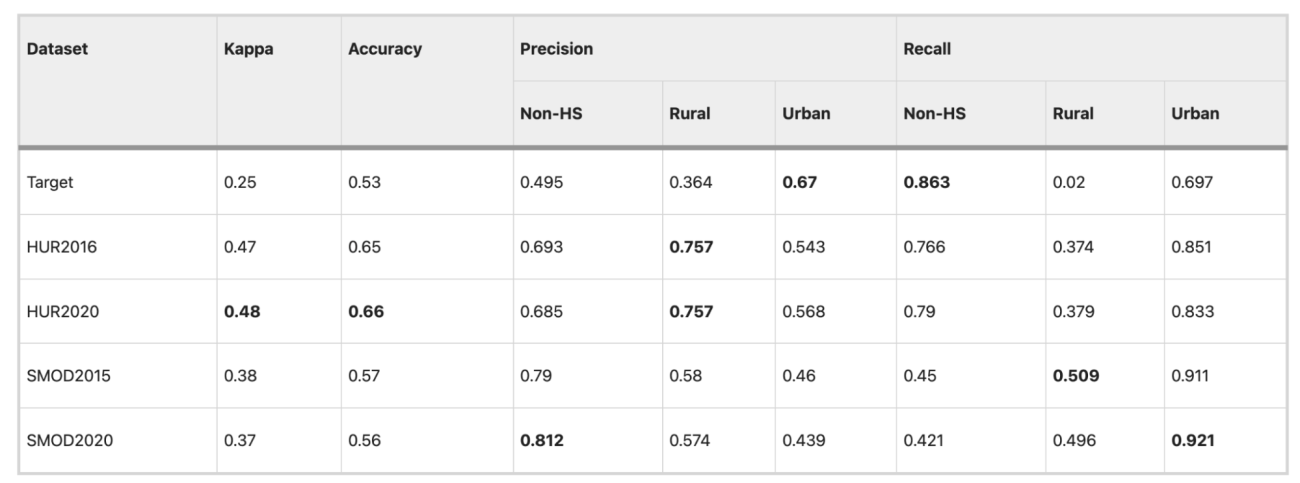This screenshot has height=483, width=1300.
Task: Click the bold 0.863 recall cell
Action: [925, 183]
